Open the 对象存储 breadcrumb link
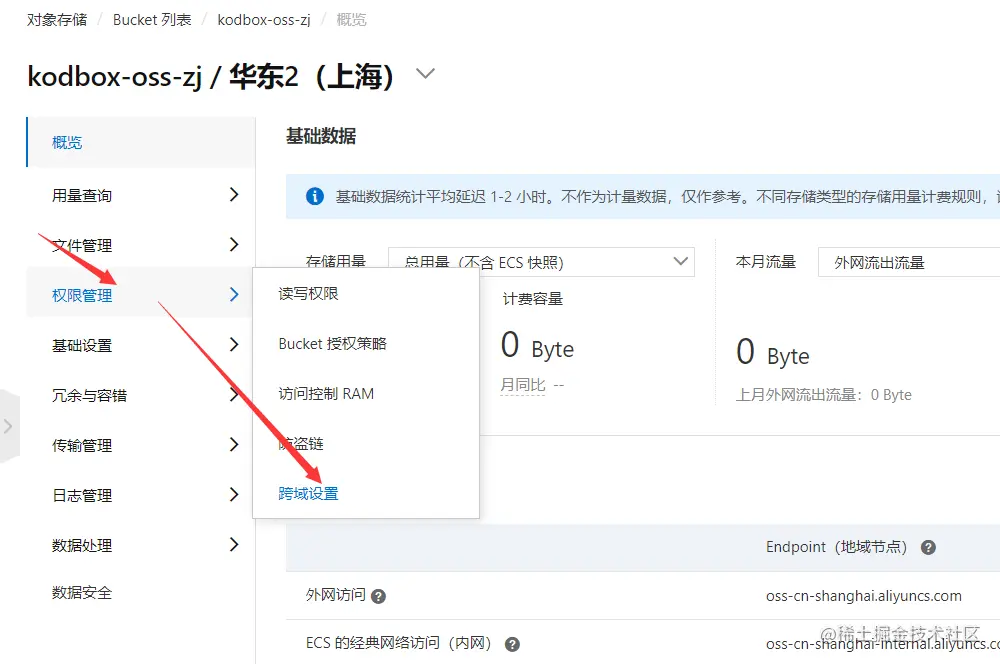 tap(57, 20)
